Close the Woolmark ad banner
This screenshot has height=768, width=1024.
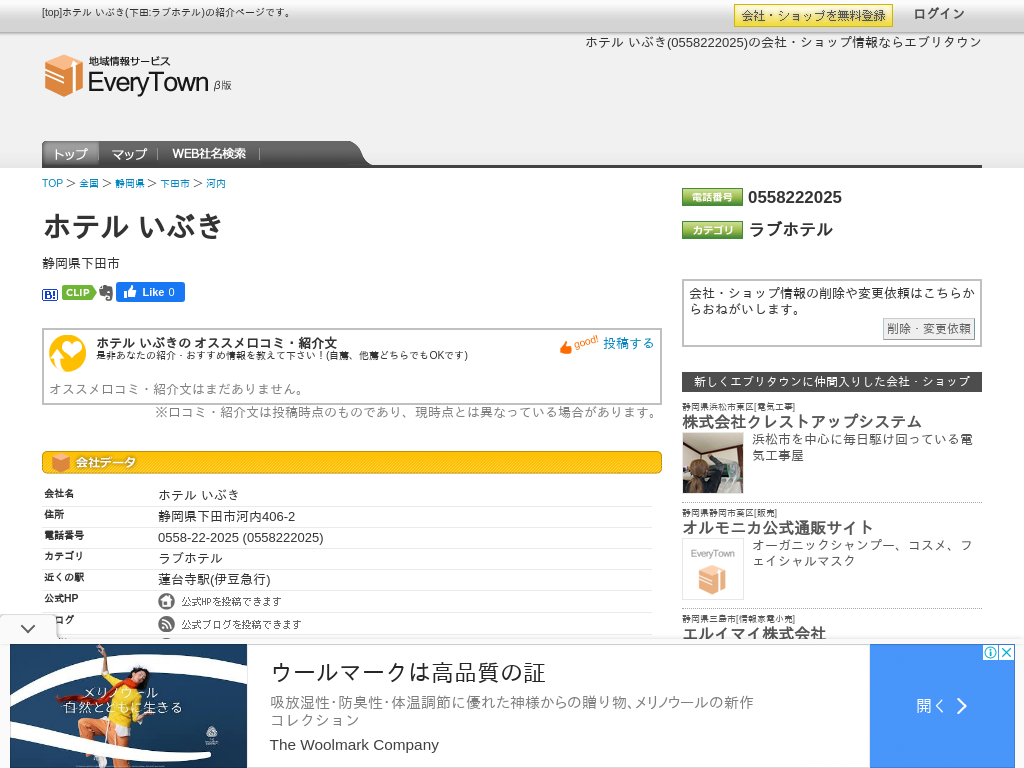pyautogui.click(x=1007, y=652)
